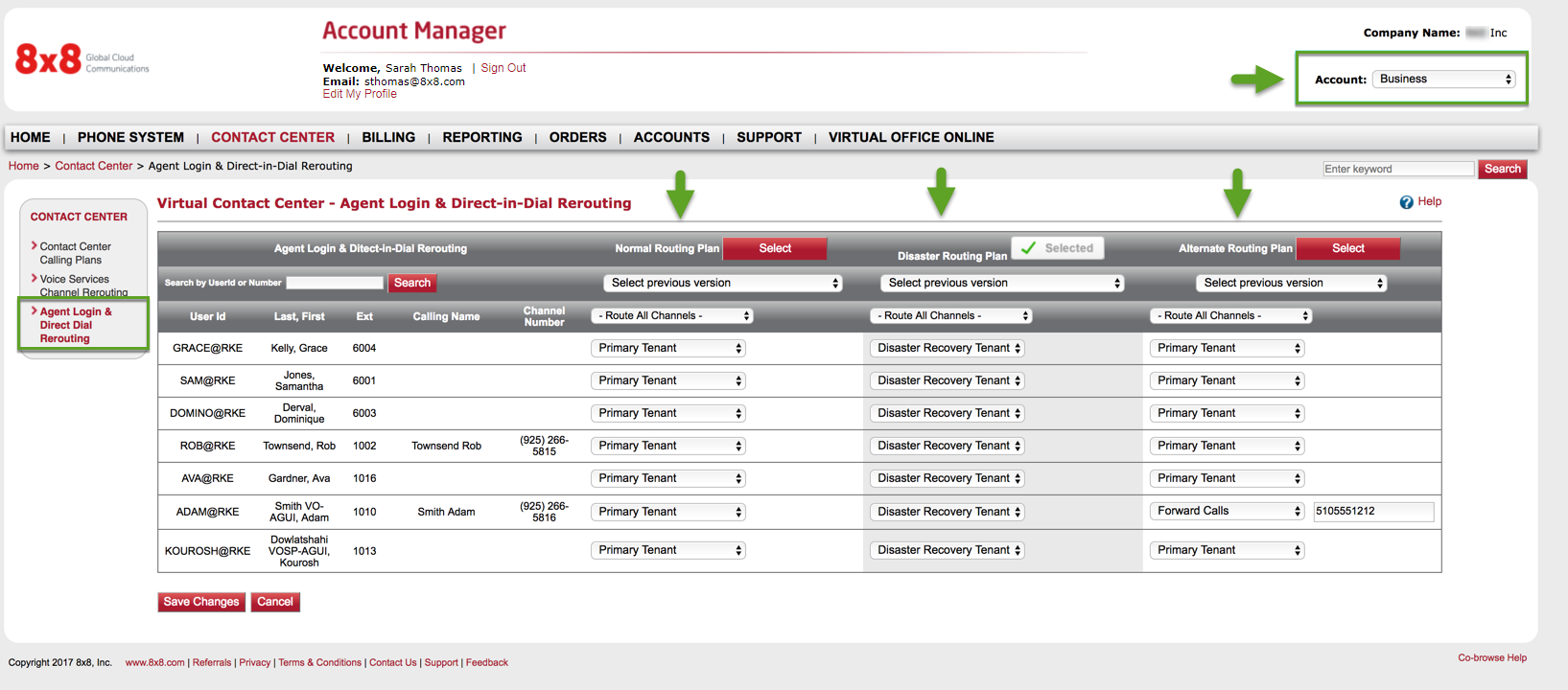Open VIRTUAL OFFICE ONLINE menu
This screenshot has width=1568, height=690.
[x=911, y=138]
